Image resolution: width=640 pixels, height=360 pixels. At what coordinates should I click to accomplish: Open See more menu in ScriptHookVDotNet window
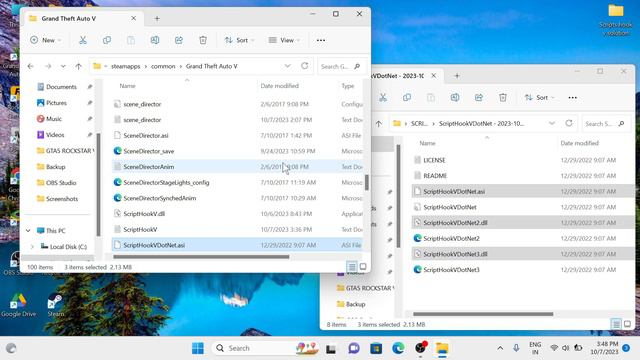573,98
